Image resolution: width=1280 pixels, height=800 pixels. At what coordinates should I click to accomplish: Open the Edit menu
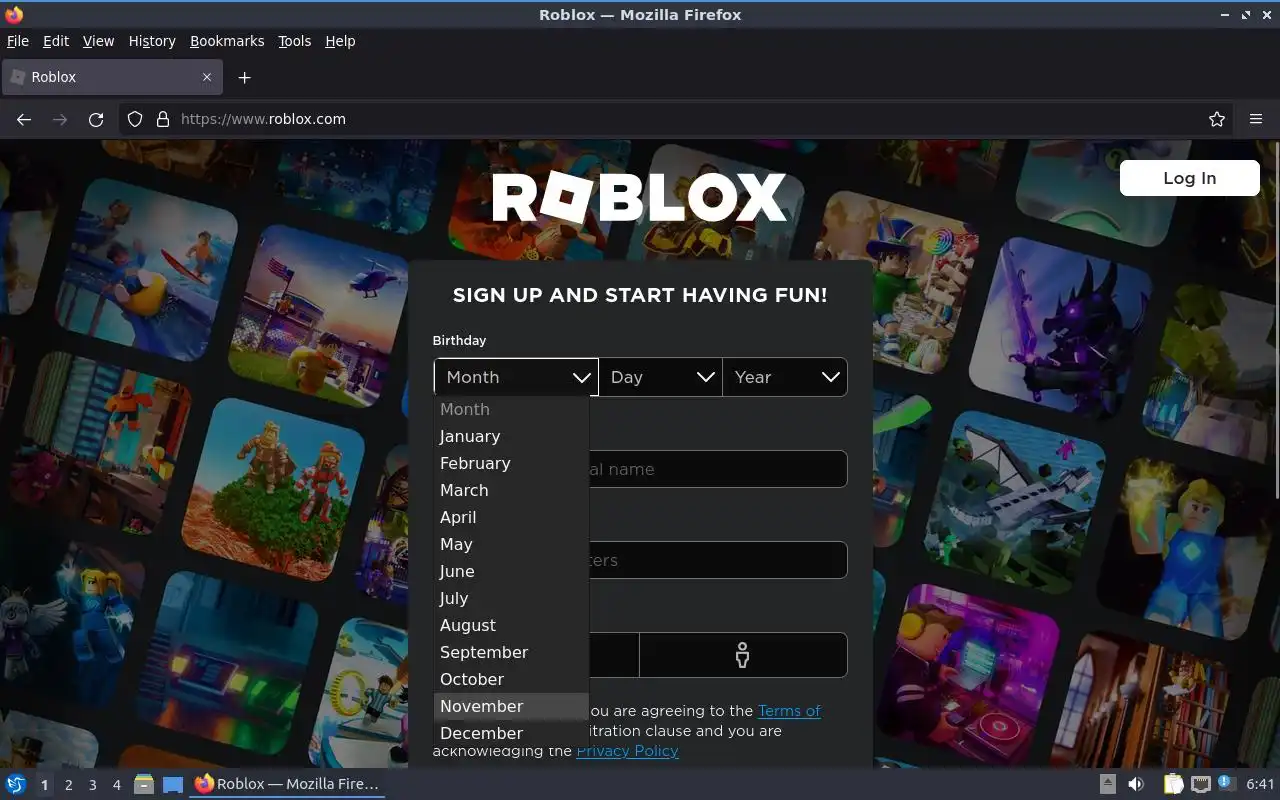tap(56, 41)
